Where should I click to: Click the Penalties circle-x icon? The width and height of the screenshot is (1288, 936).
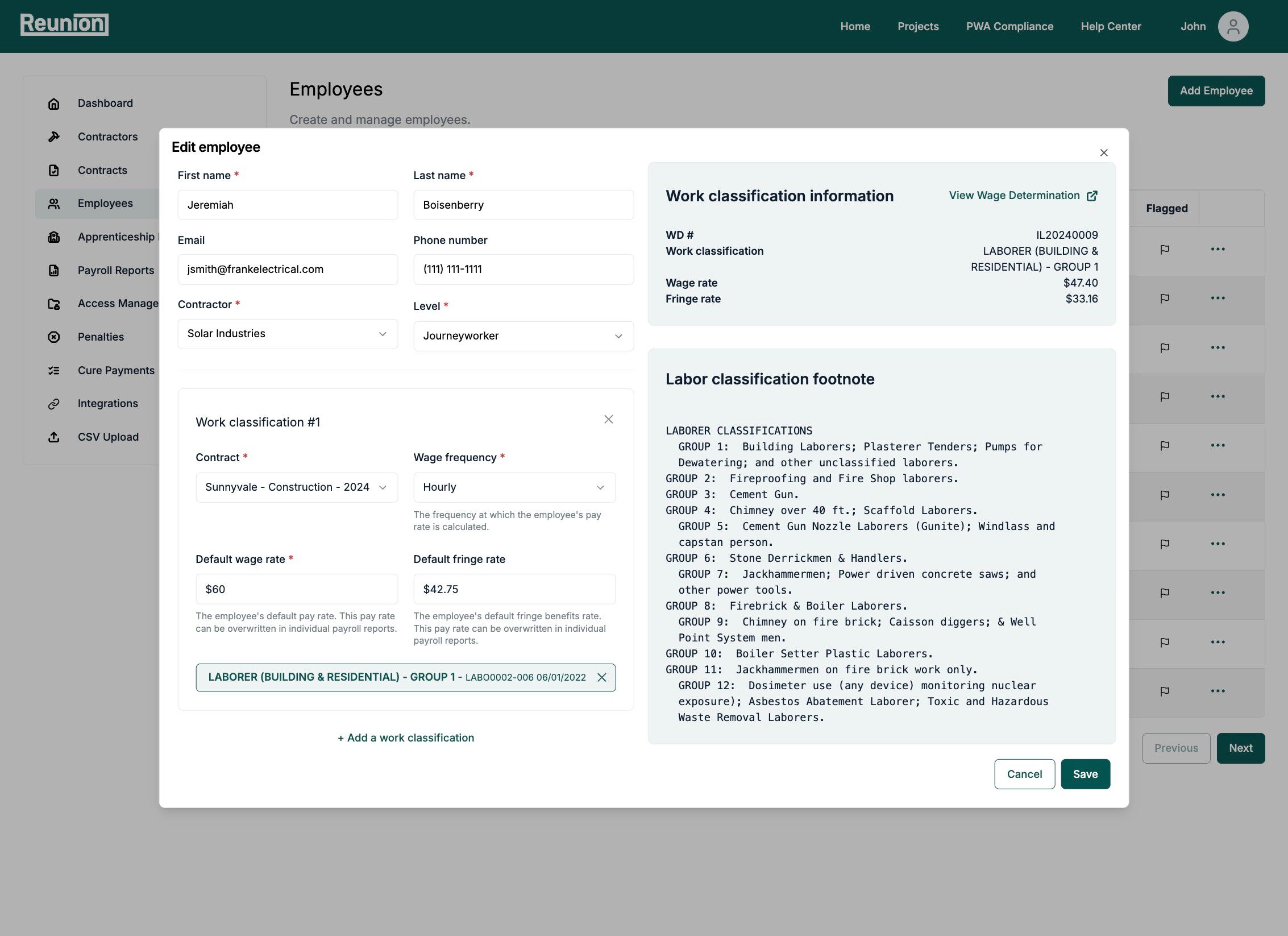coord(54,337)
